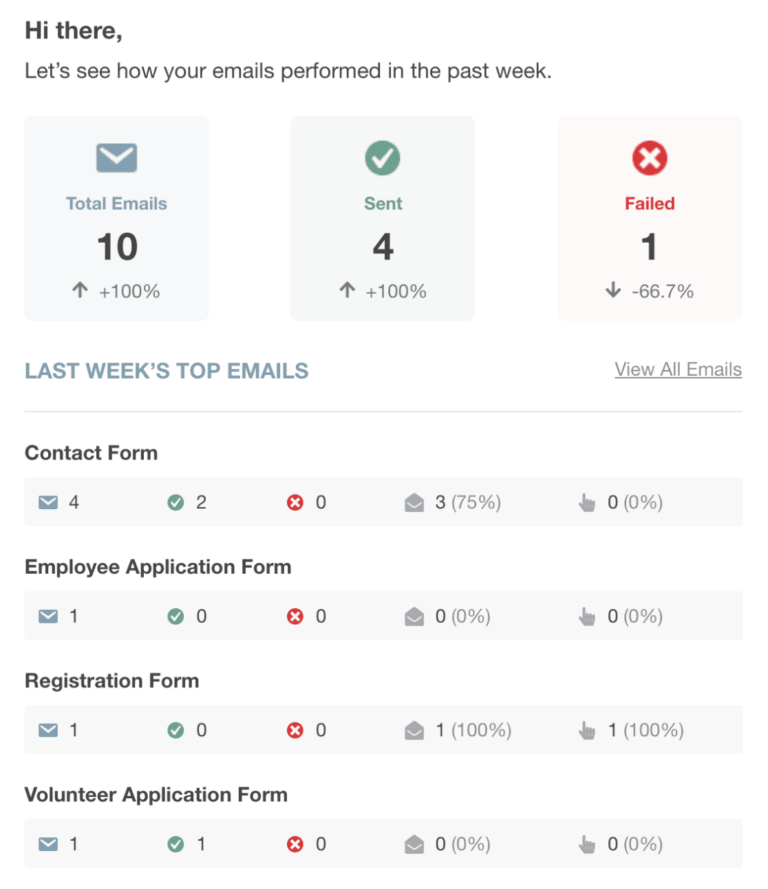This screenshot has height=889, width=768.
Task: Click the Failed count of 1
Action: [649, 246]
